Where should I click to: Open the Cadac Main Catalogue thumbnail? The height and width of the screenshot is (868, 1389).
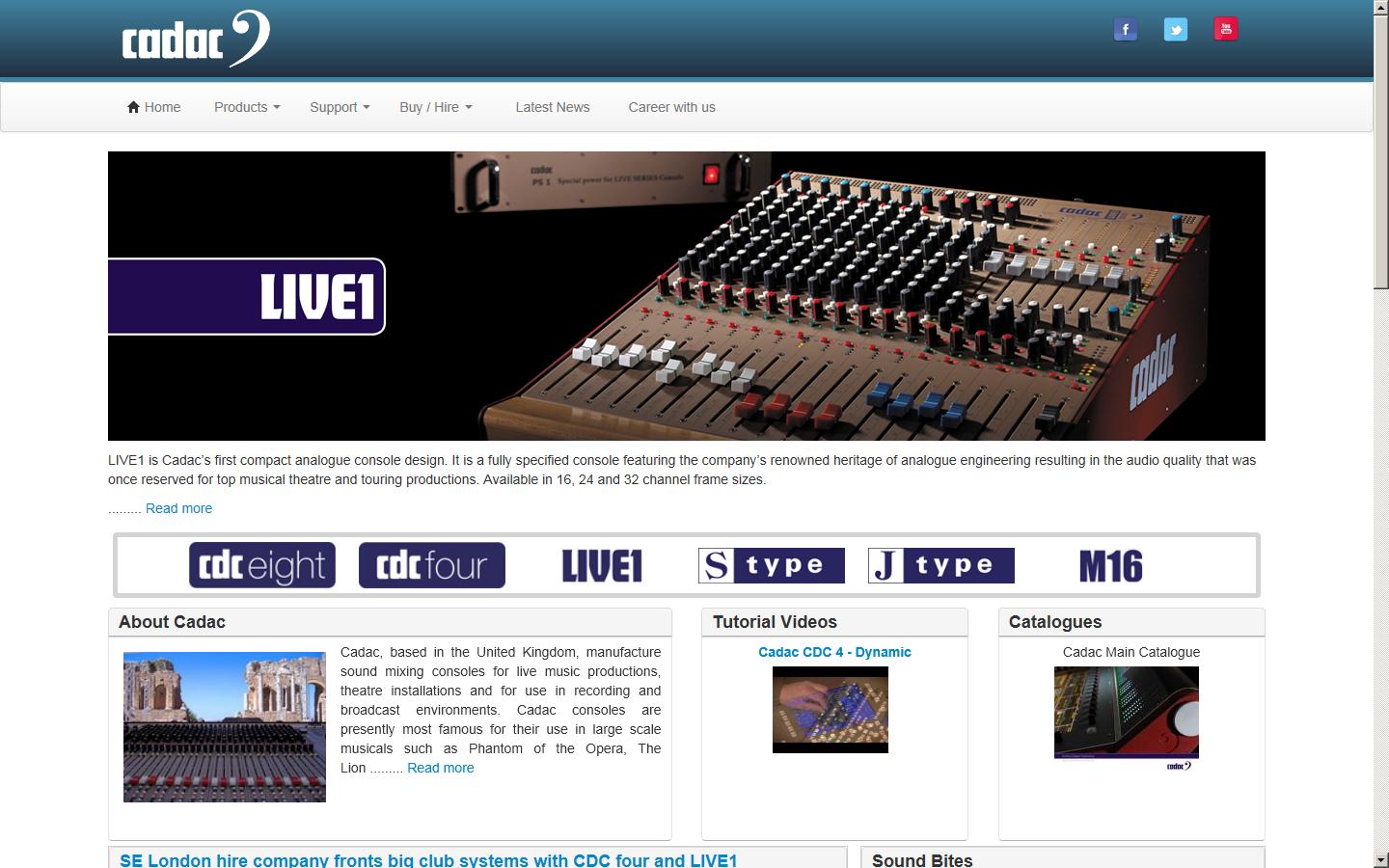pyautogui.click(x=1125, y=712)
